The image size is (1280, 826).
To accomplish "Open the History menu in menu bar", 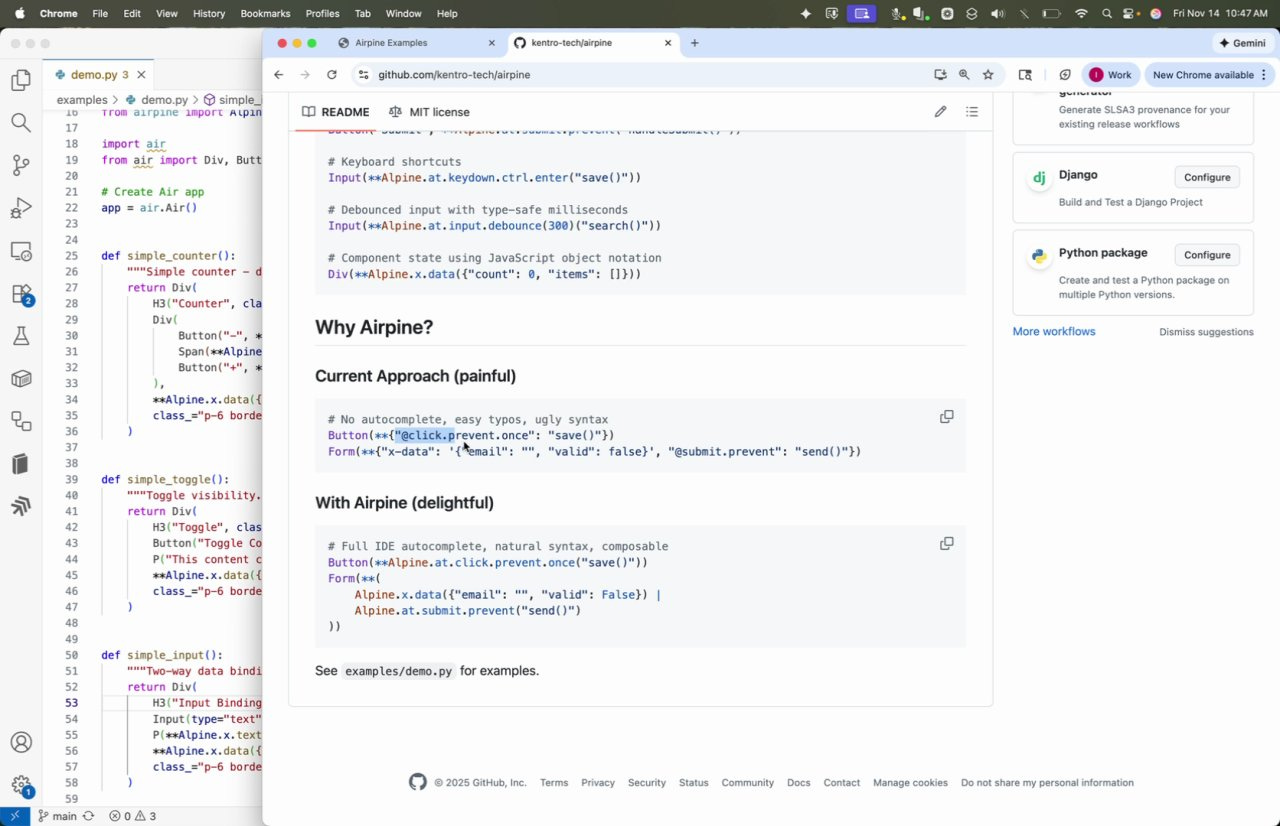I will point(208,13).
